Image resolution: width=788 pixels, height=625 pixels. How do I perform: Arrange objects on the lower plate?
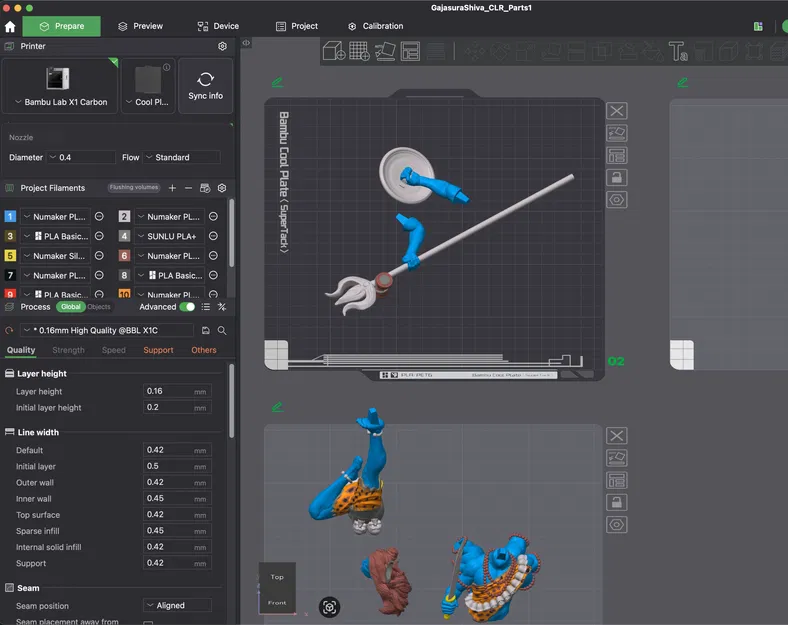click(617, 480)
